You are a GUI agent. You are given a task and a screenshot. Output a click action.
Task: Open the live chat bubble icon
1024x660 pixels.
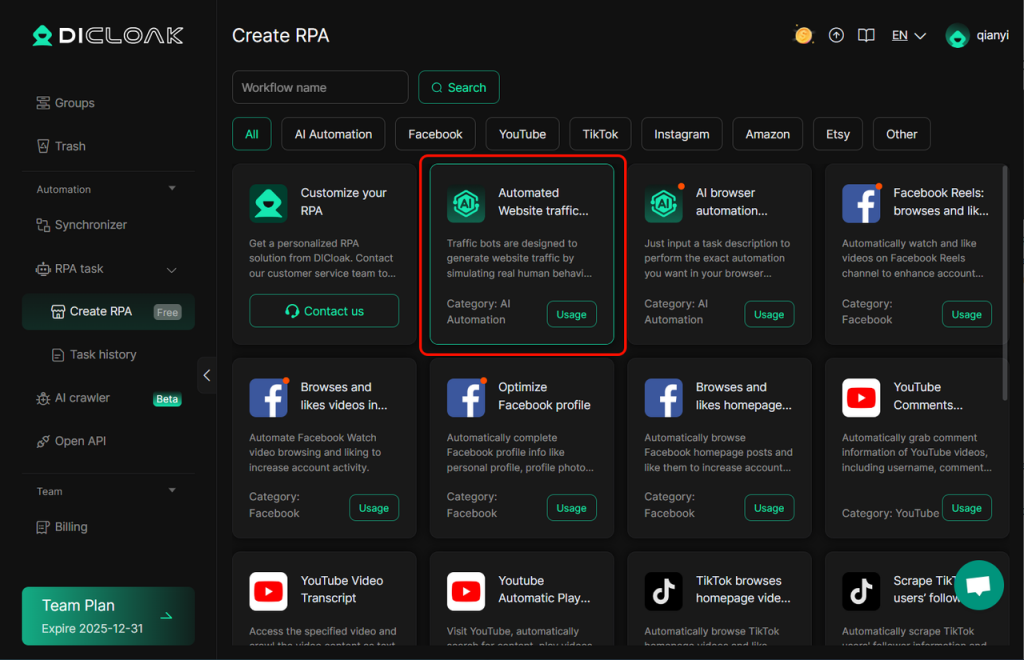978,585
